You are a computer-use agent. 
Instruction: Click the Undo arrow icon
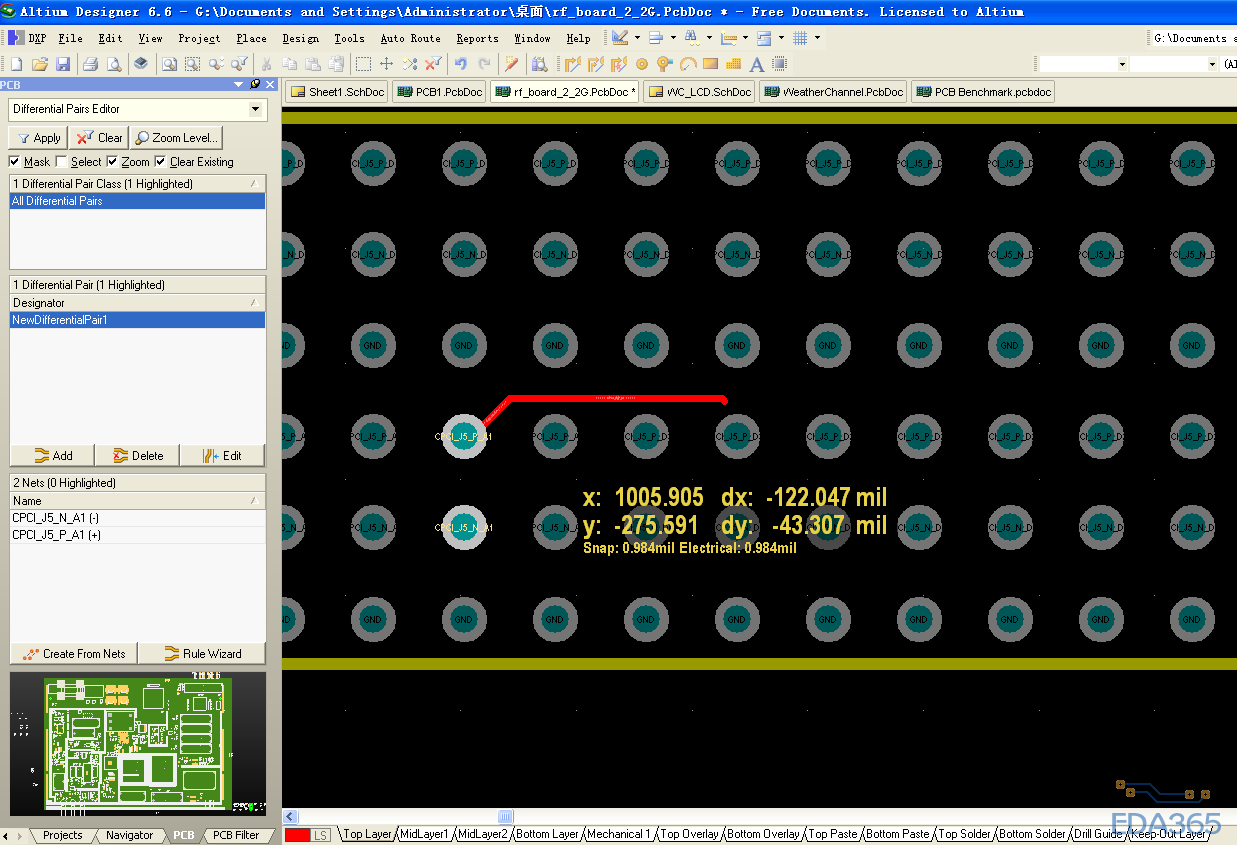(x=461, y=64)
